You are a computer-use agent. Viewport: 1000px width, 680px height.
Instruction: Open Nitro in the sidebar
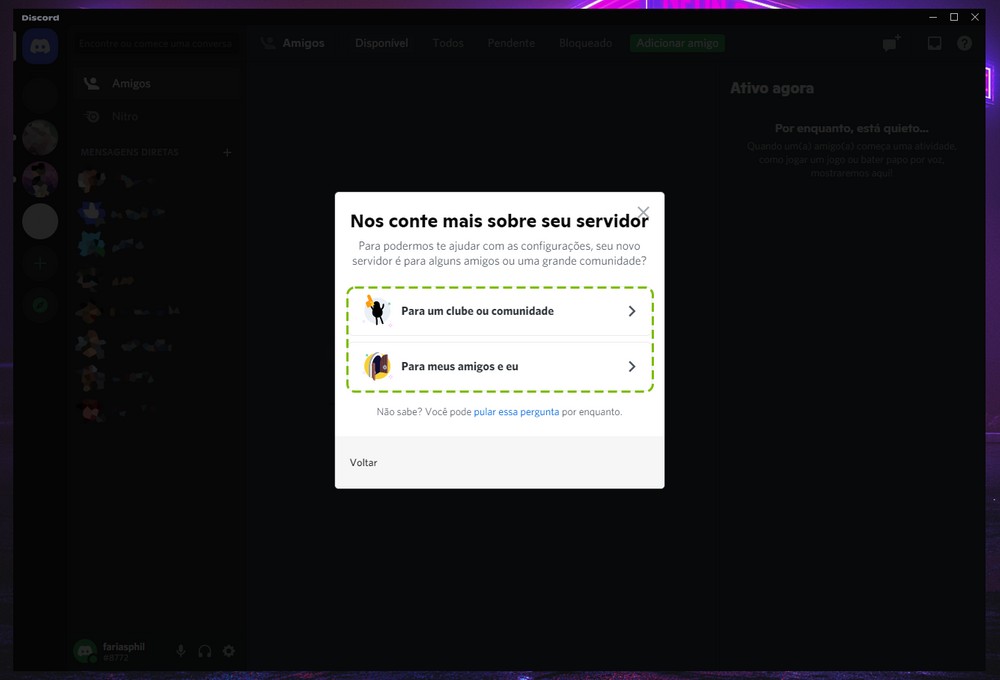tap(156, 117)
